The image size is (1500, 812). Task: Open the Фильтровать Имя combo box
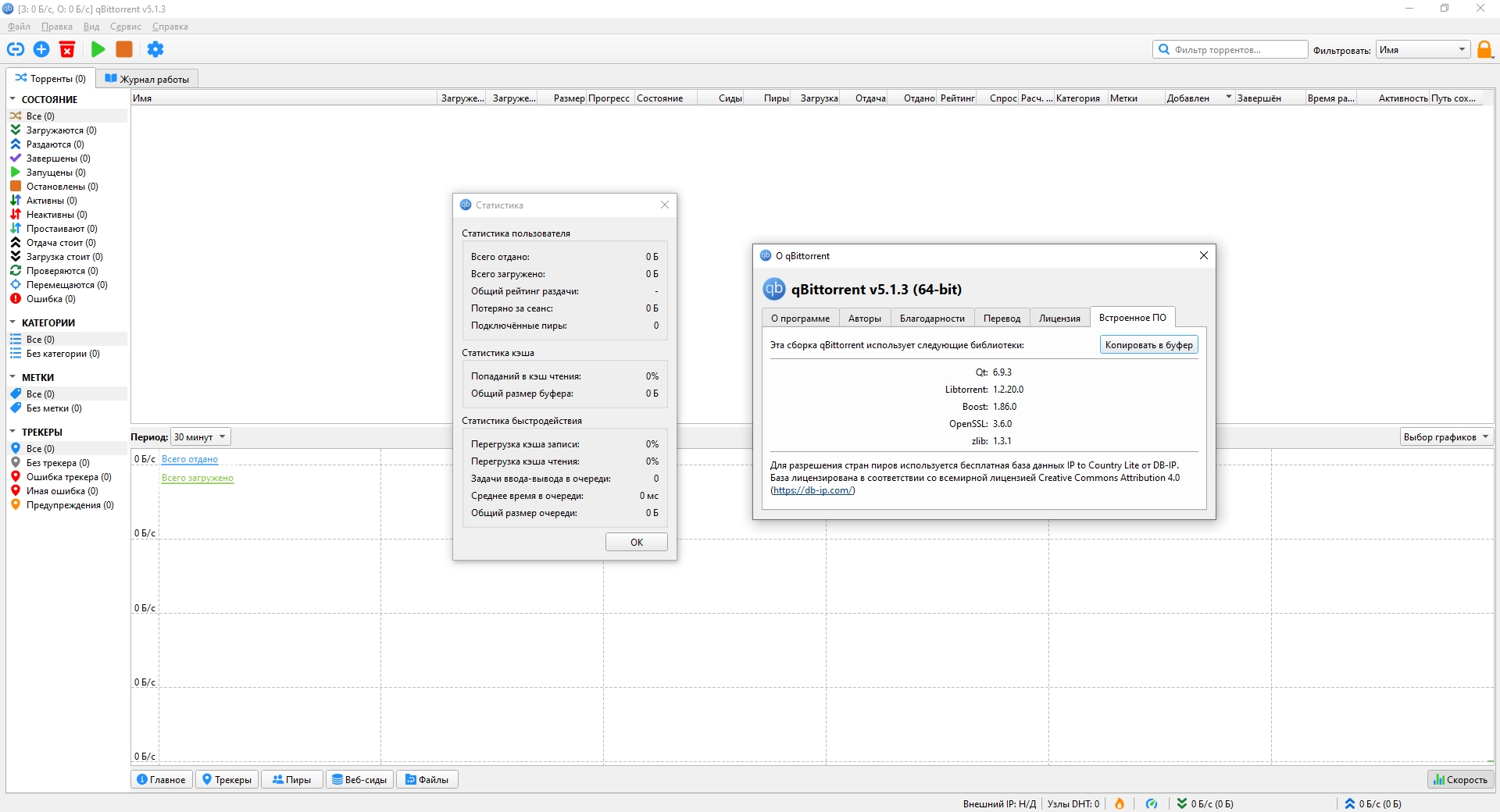(1423, 50)
